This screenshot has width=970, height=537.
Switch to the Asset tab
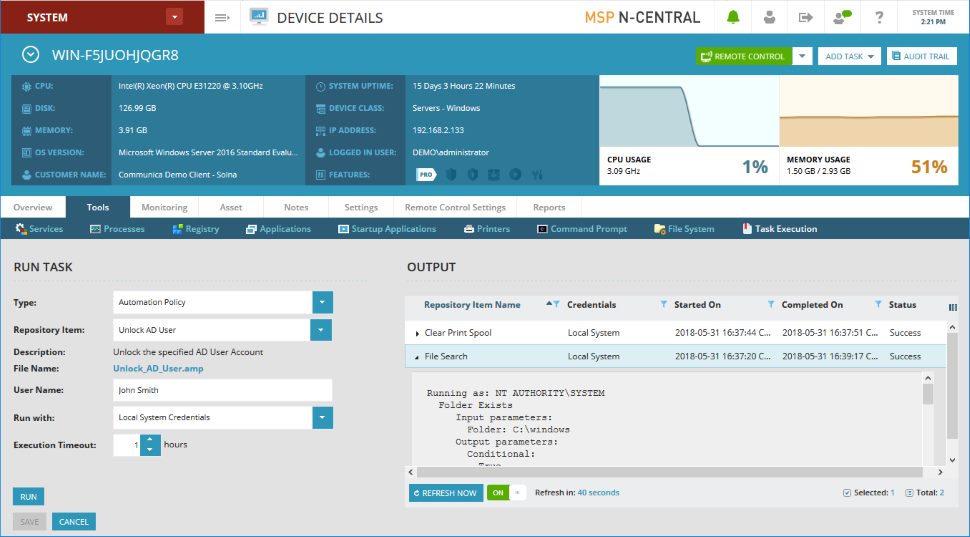tap(231, 207)
